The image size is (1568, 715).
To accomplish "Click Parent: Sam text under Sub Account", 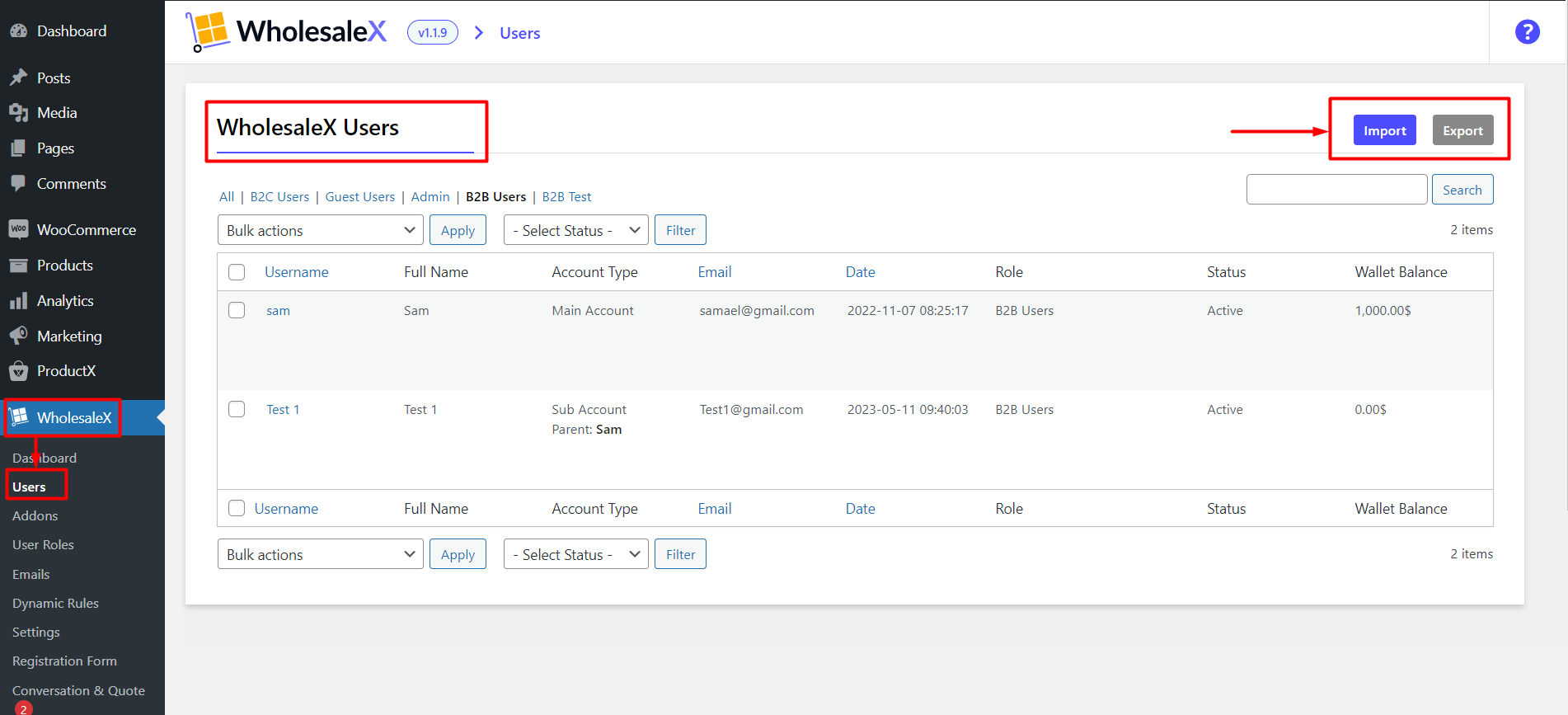I will click(x=586, y=429).
